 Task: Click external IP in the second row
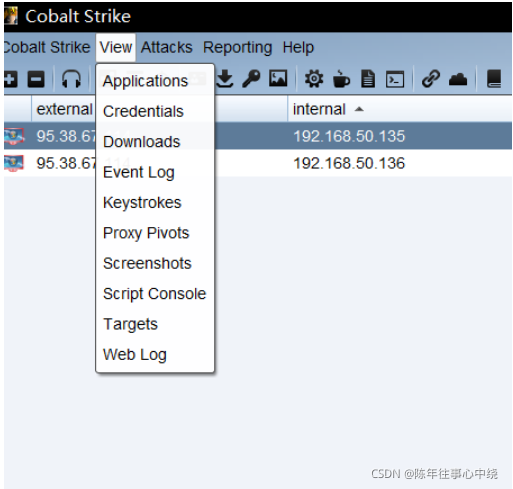tap(66, 163)
